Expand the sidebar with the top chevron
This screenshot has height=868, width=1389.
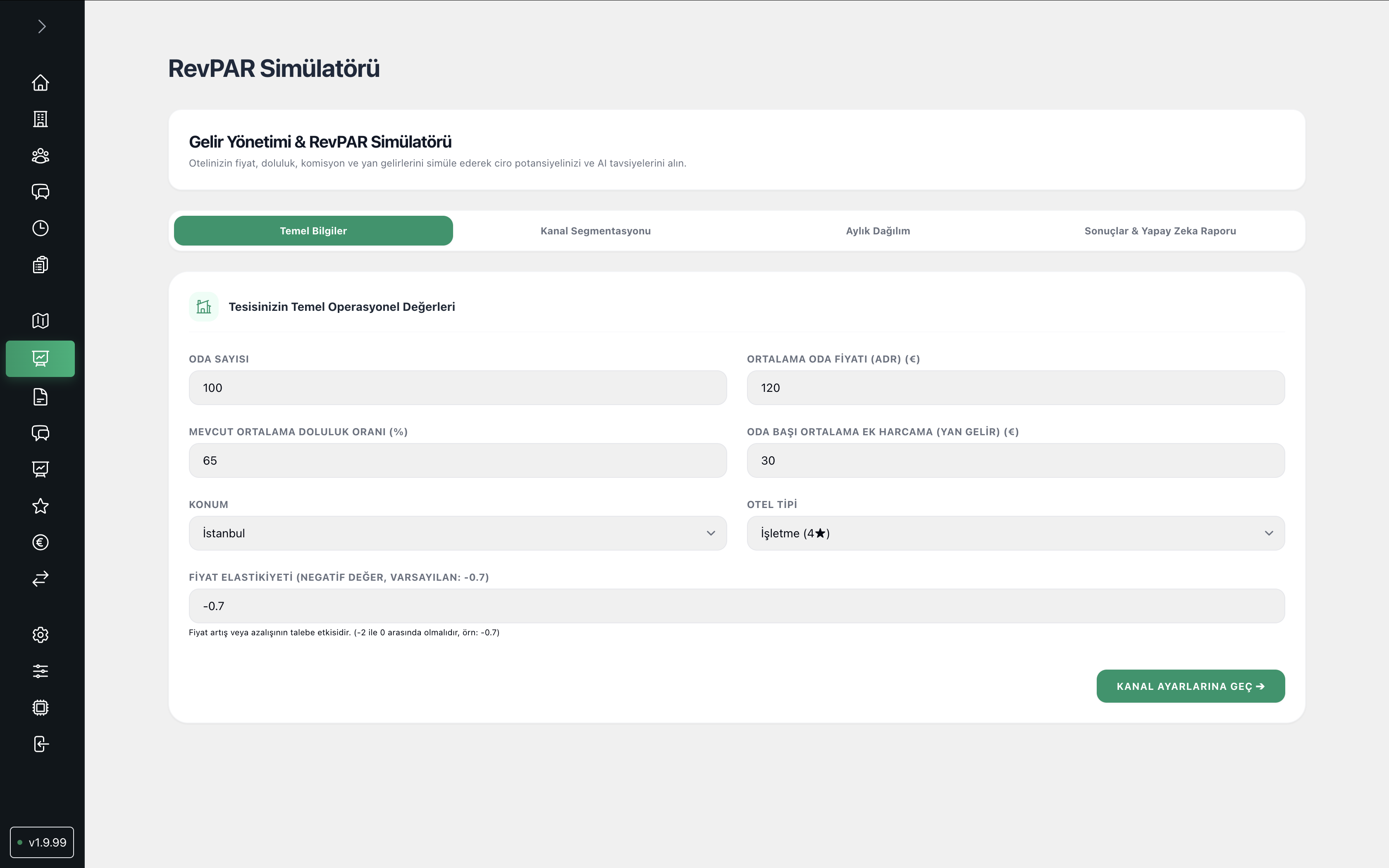pos(41,26)
